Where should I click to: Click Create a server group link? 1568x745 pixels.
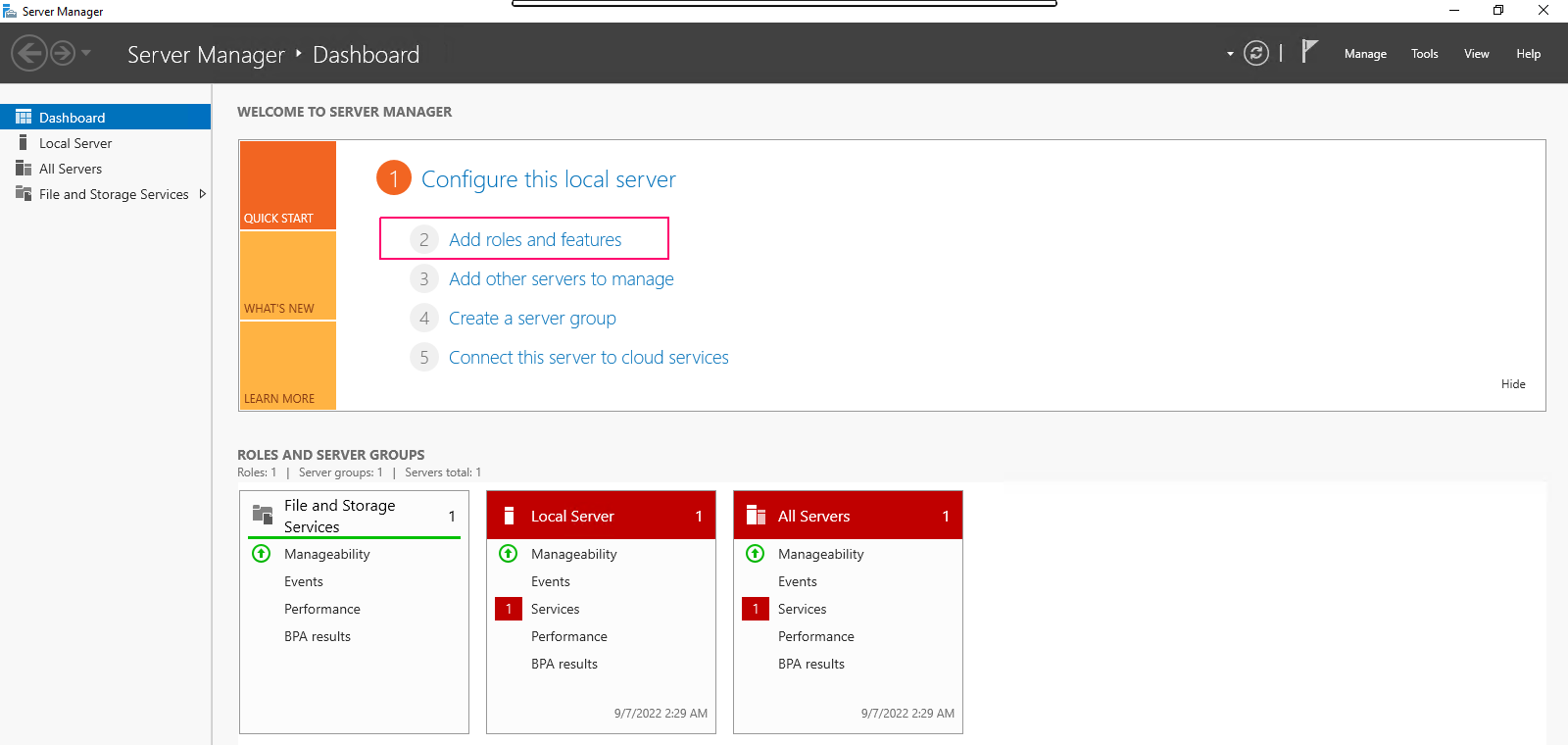coord(532,318)
